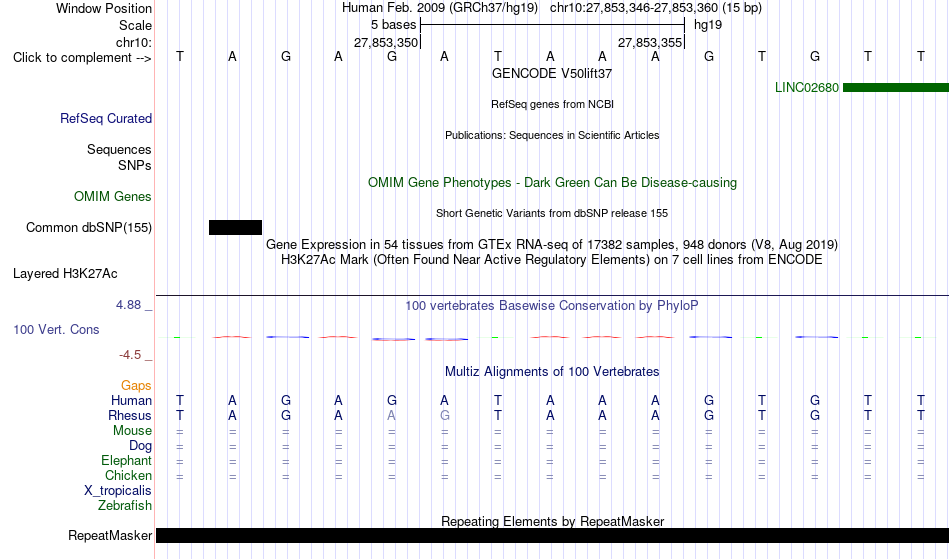The image size is (950, 559).
Task: Click the OMIM Gene Phenotypes track title
Action: [552, 182]
